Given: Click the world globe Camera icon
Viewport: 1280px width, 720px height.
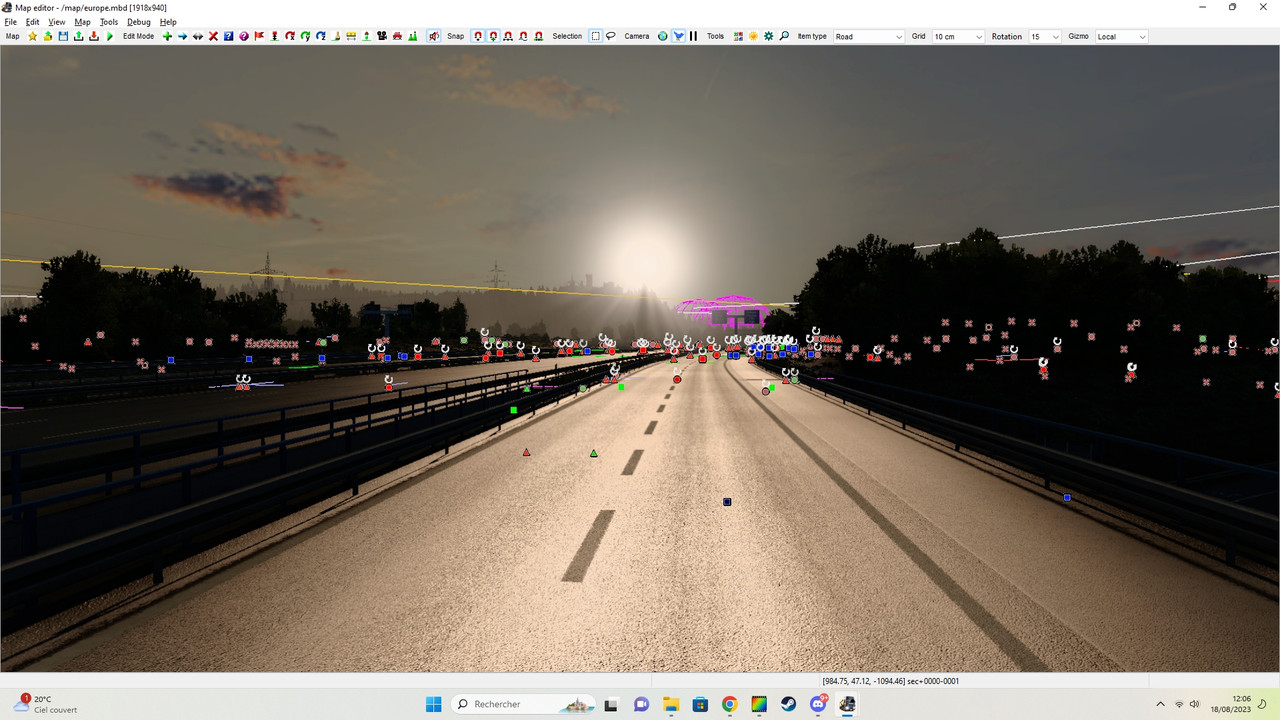Looking at the screenshot, I should pyautogui.click(x=662, y=36).
